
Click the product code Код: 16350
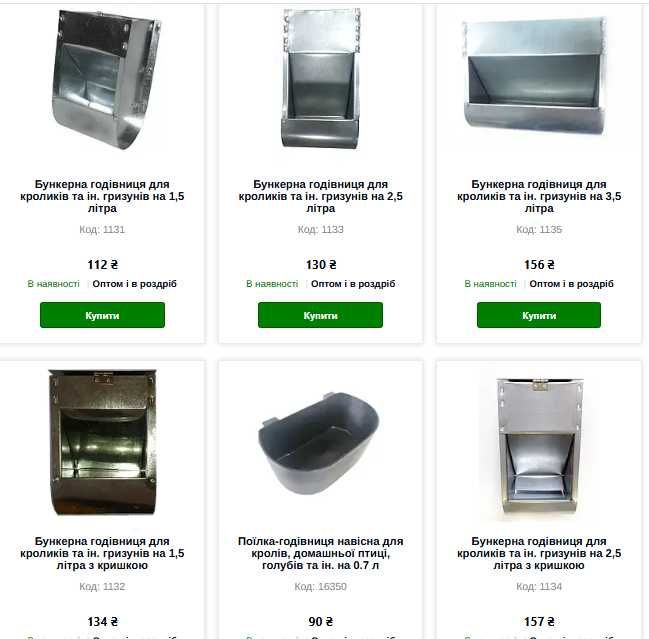[x=320, y=586]
